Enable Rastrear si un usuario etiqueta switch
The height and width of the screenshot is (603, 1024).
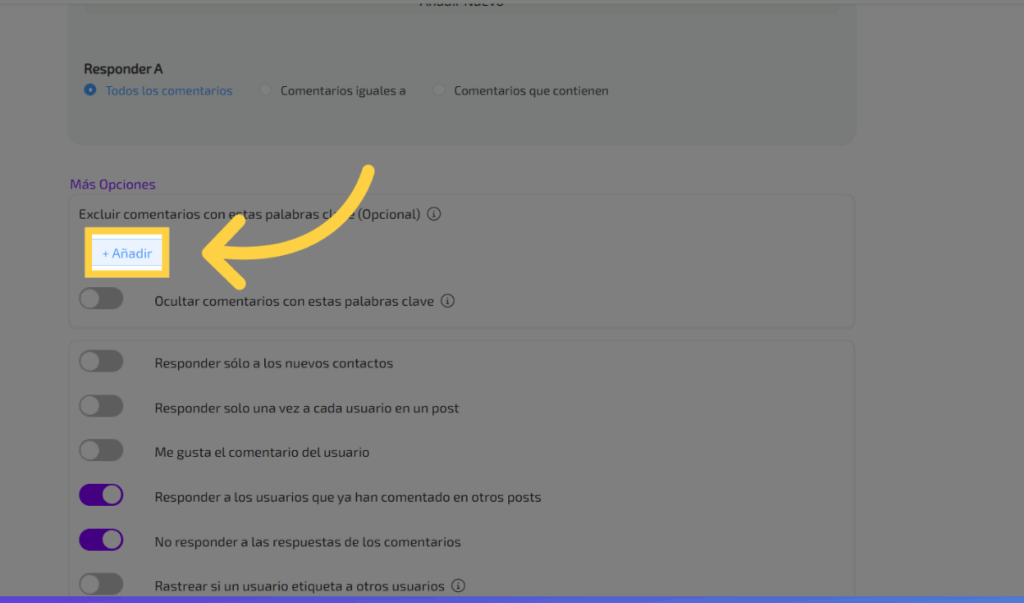tap(101, 584)
